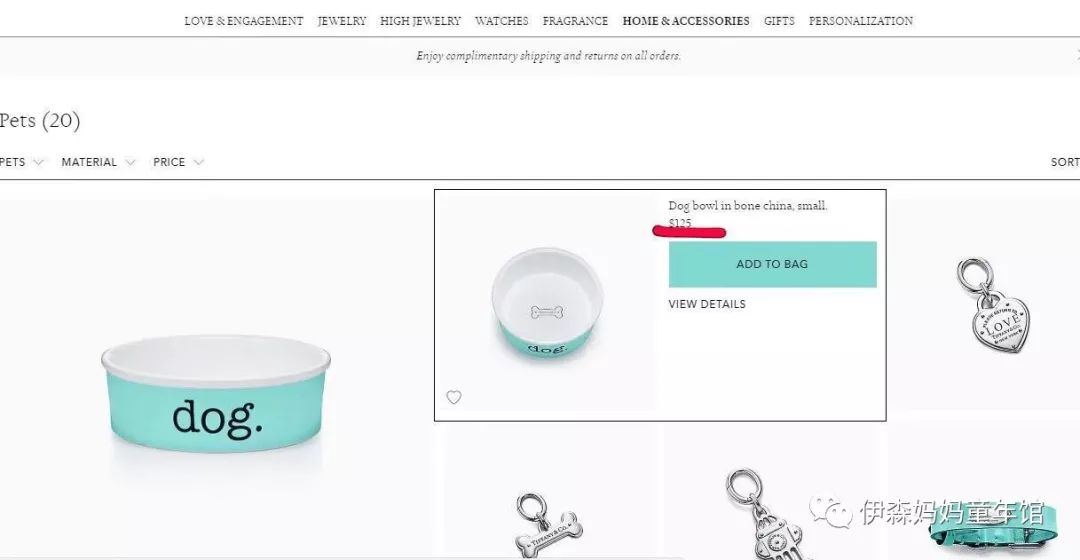Click the heart wishlist icon on dog bowl
This screenshot has height=560, width=1080.
453,397
